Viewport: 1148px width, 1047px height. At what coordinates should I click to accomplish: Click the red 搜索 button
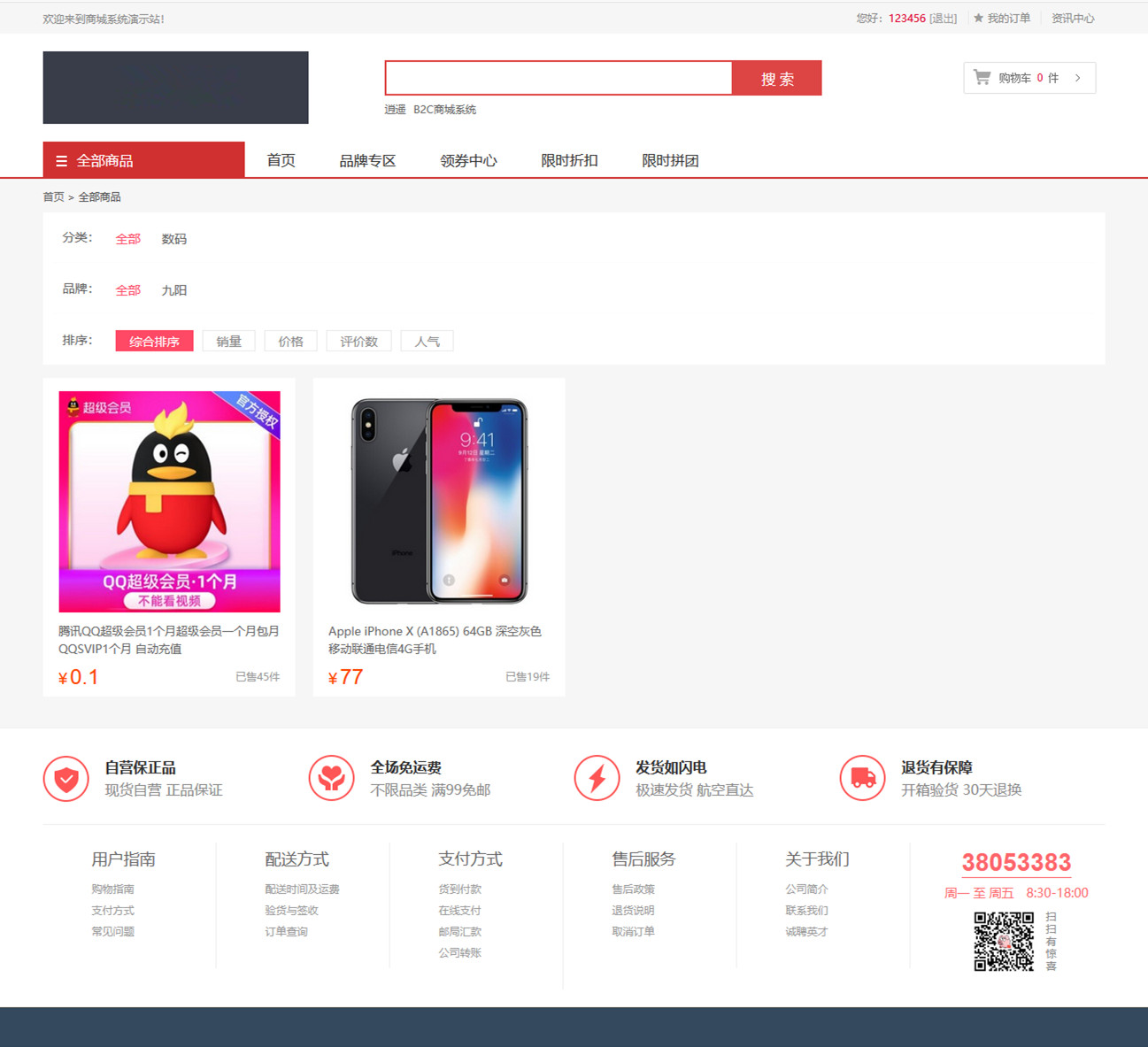[x=777, y=78]
